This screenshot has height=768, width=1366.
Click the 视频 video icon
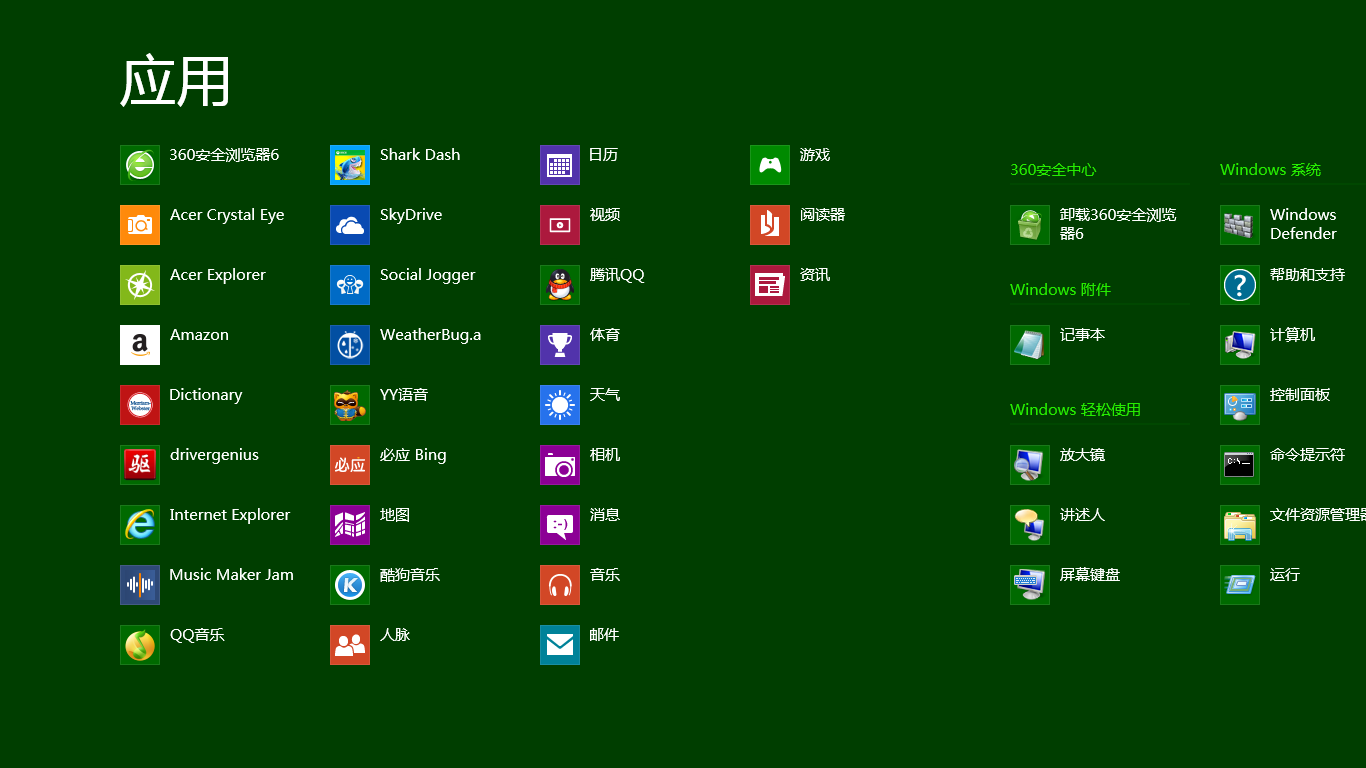tap(560, 225)
